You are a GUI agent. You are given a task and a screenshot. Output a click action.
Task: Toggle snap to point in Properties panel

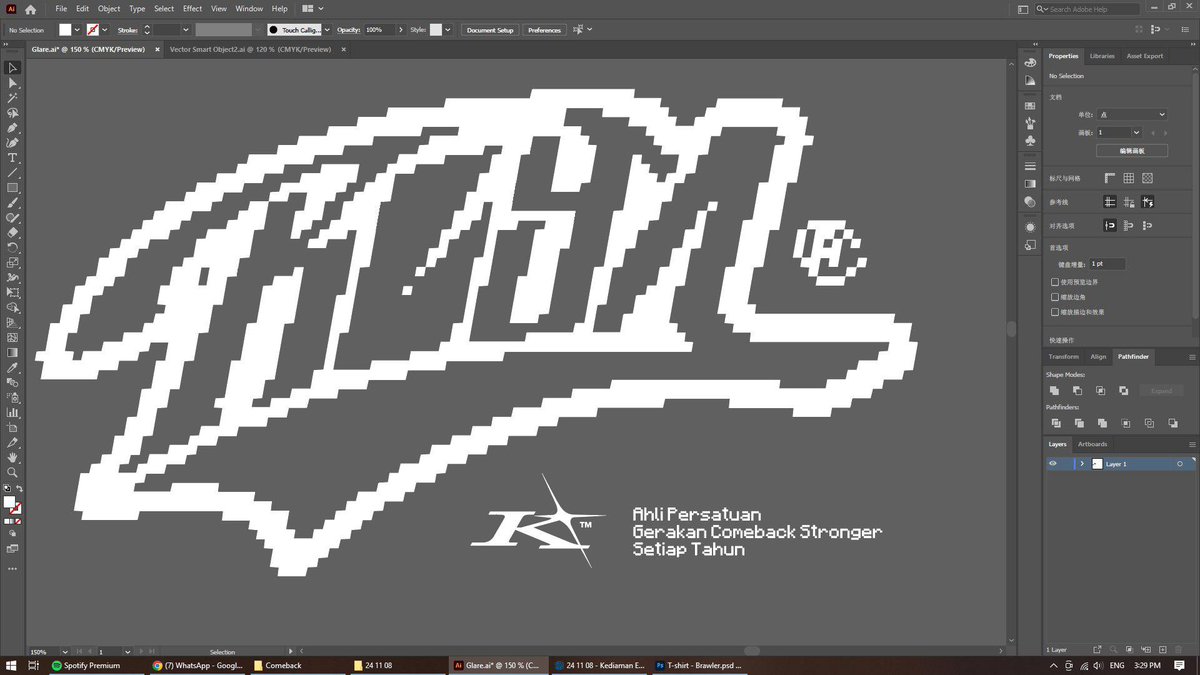1110,226
